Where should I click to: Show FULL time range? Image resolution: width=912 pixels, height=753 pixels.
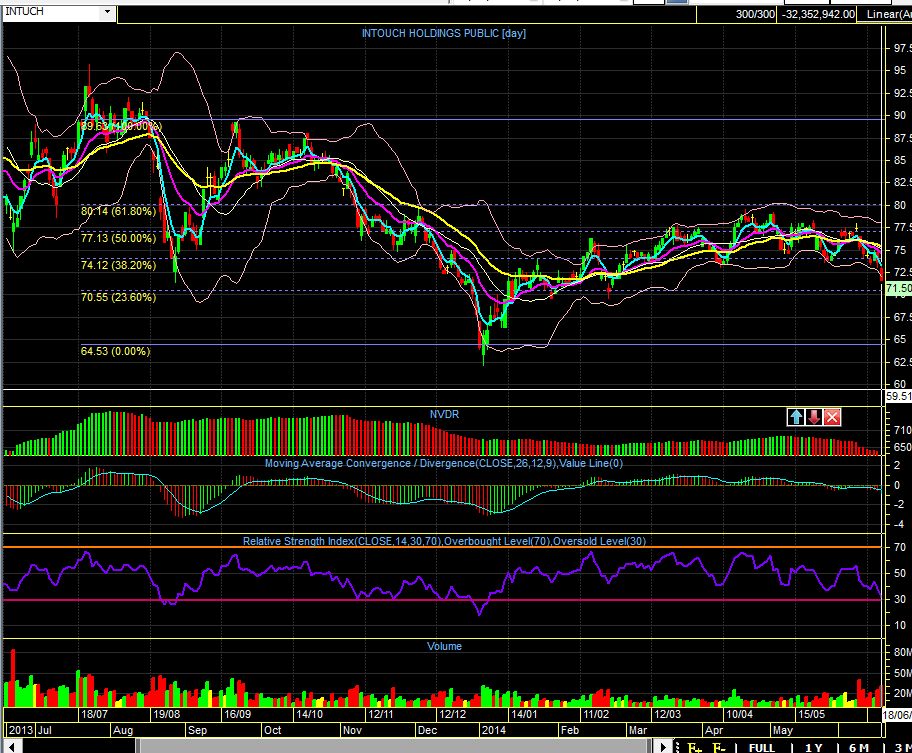point(761,747)
